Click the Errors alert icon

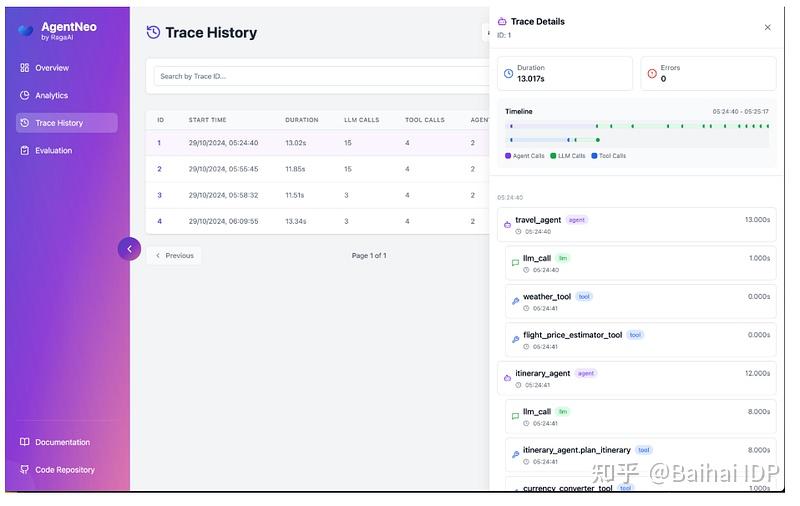[652, 73]
